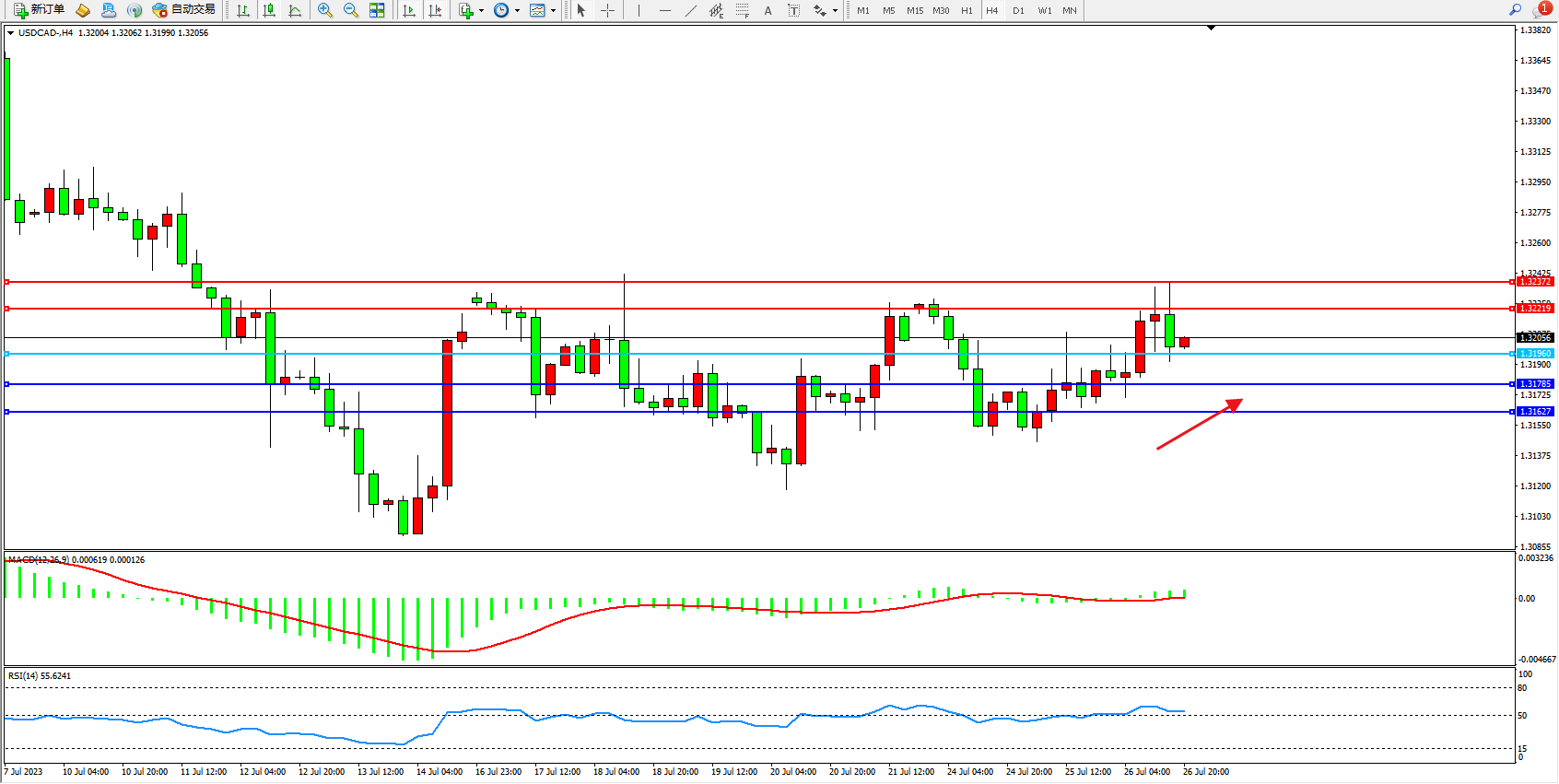Expand the periodicity clock dropdown
The height and width of the screenshot is (784, 1559).
pyautogui.click(x=517, y=11)
